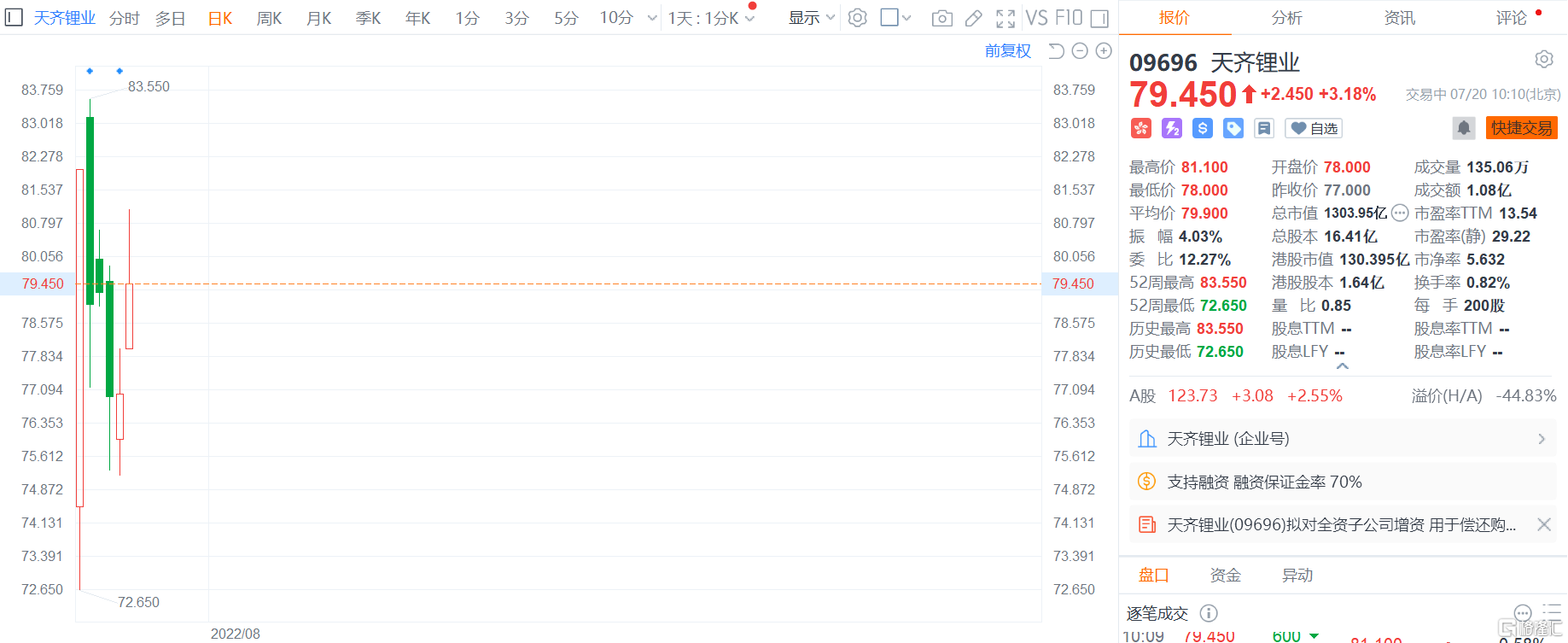Click info icon next to 总市值

point(1400,213)
